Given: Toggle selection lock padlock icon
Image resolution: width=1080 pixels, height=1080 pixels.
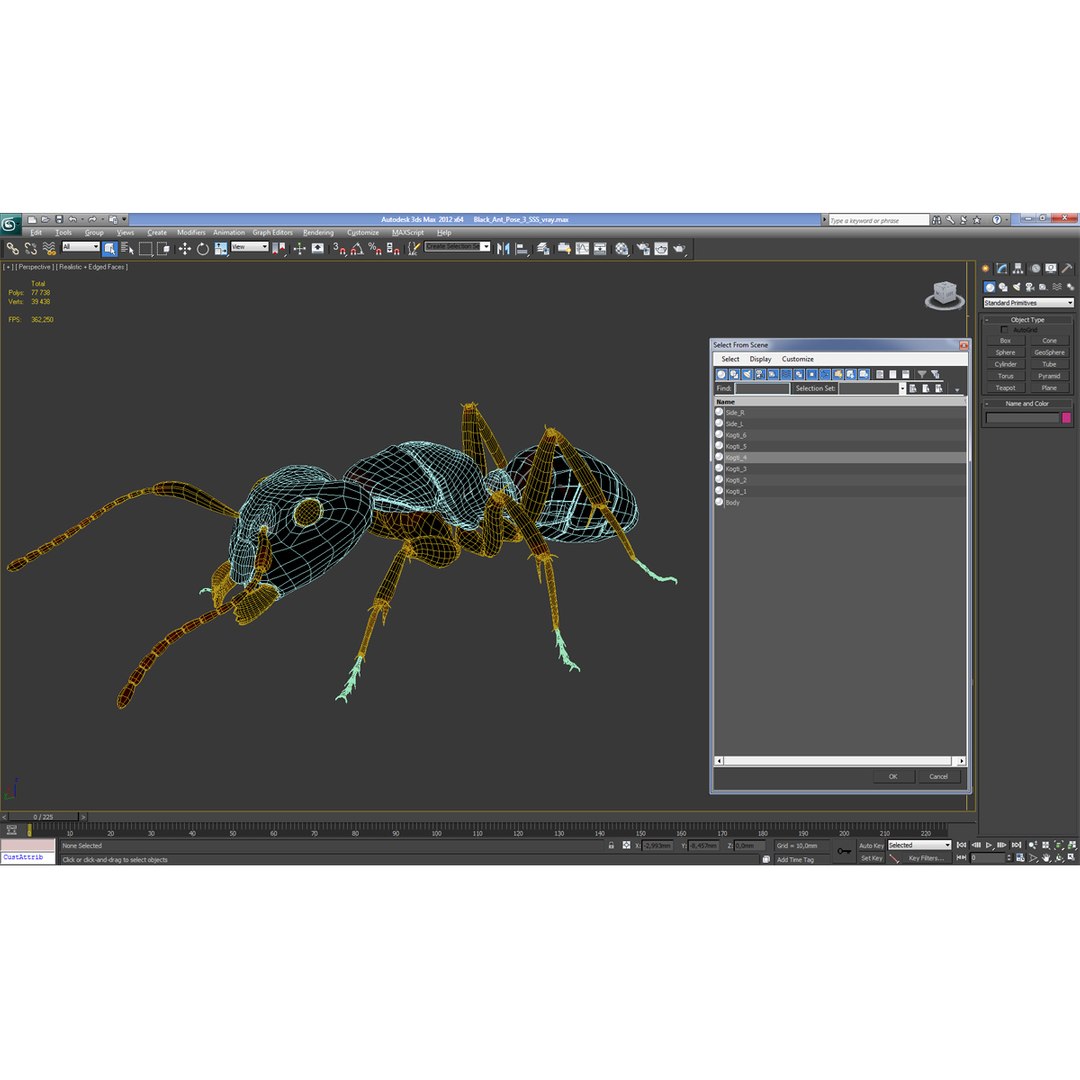Looking at the screenshot, I should click(x=611, y=845).
